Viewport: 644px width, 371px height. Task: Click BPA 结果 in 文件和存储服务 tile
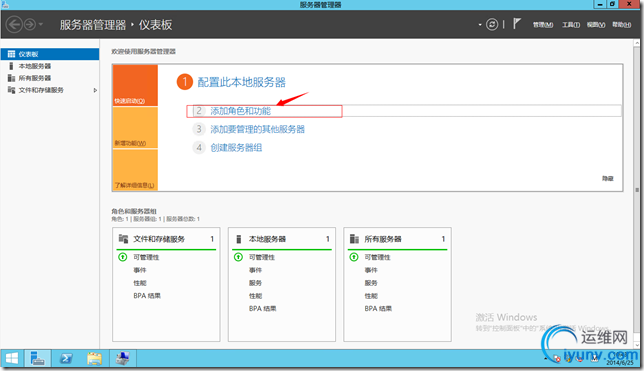point(147,295)
